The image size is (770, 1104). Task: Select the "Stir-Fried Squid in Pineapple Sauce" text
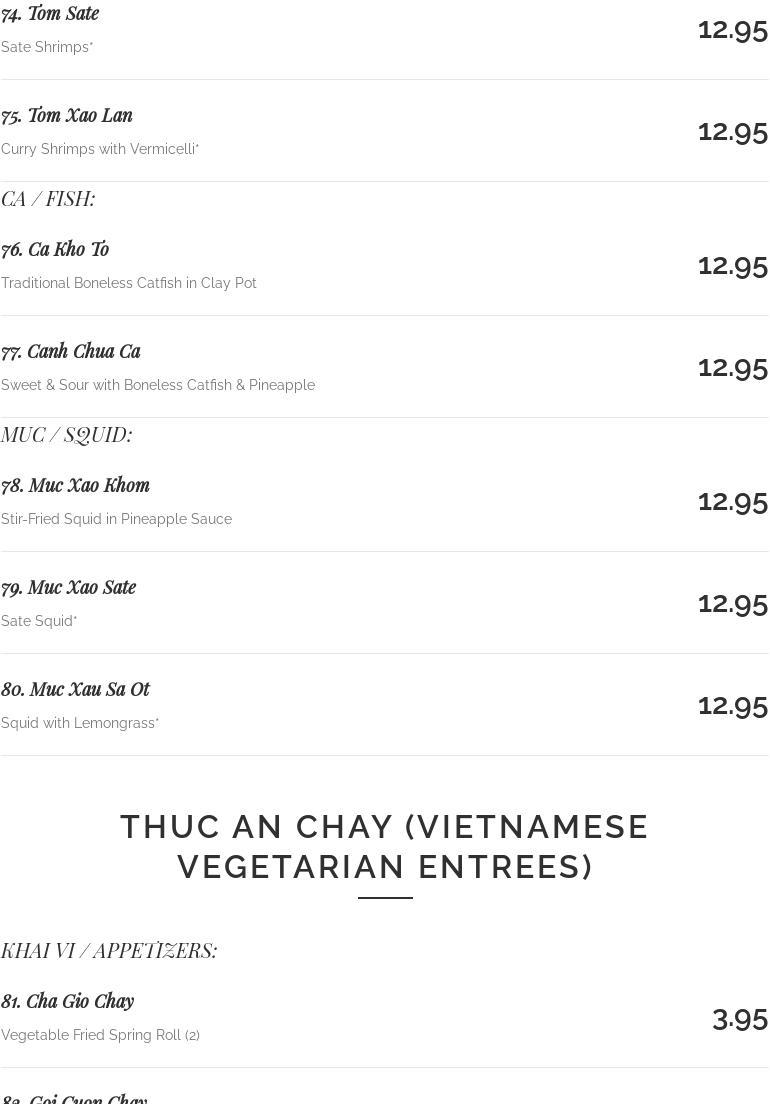(x=116, y=519)
